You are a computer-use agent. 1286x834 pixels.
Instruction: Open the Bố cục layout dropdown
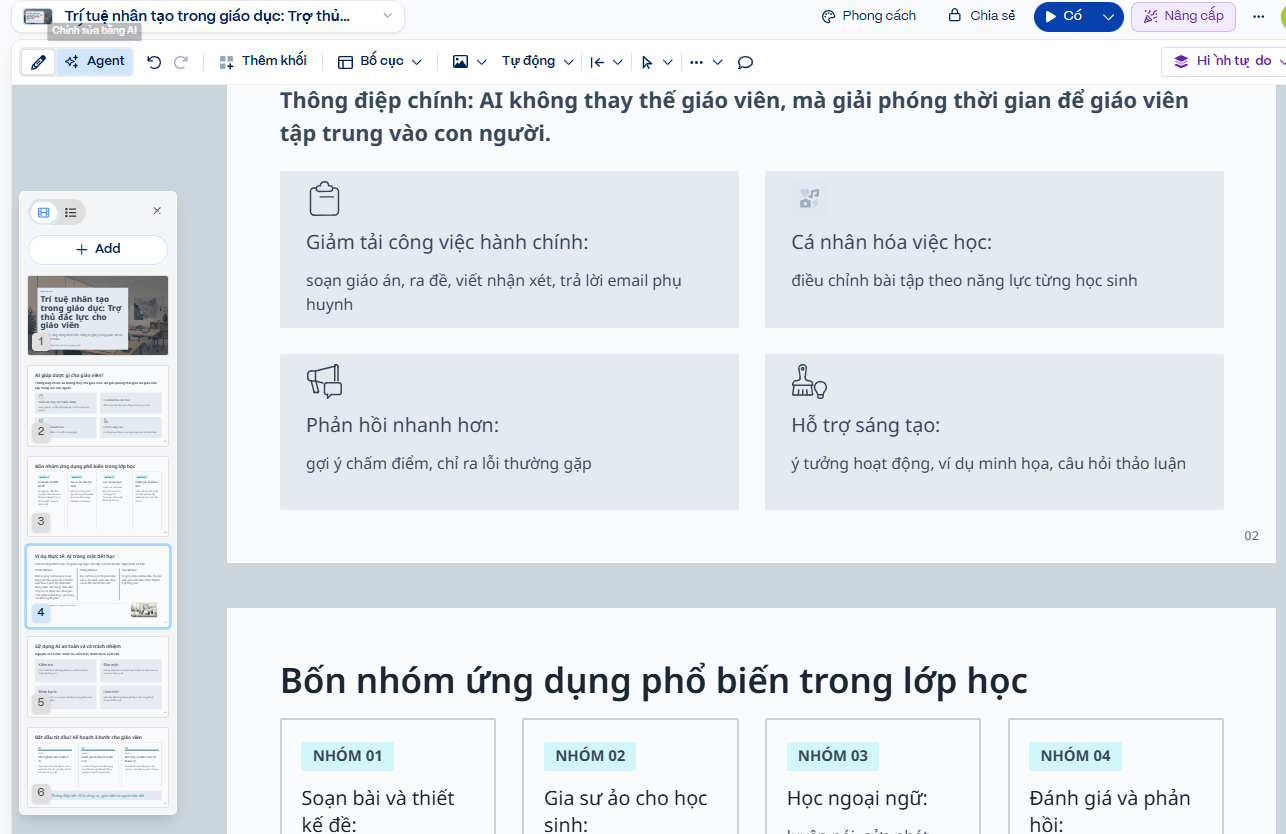tap(380, 62)
